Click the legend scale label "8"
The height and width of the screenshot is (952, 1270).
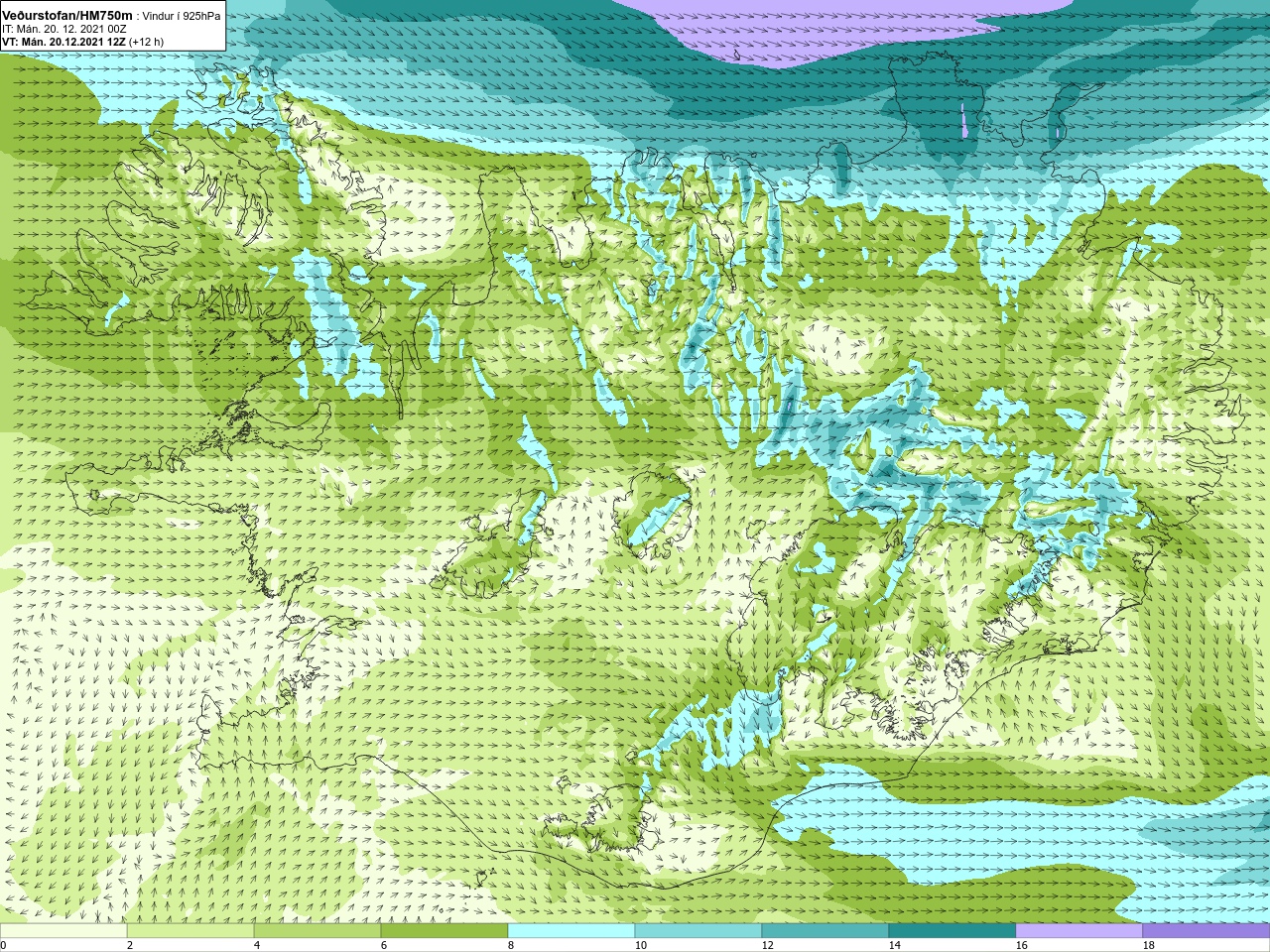click(x=511, y=945)
